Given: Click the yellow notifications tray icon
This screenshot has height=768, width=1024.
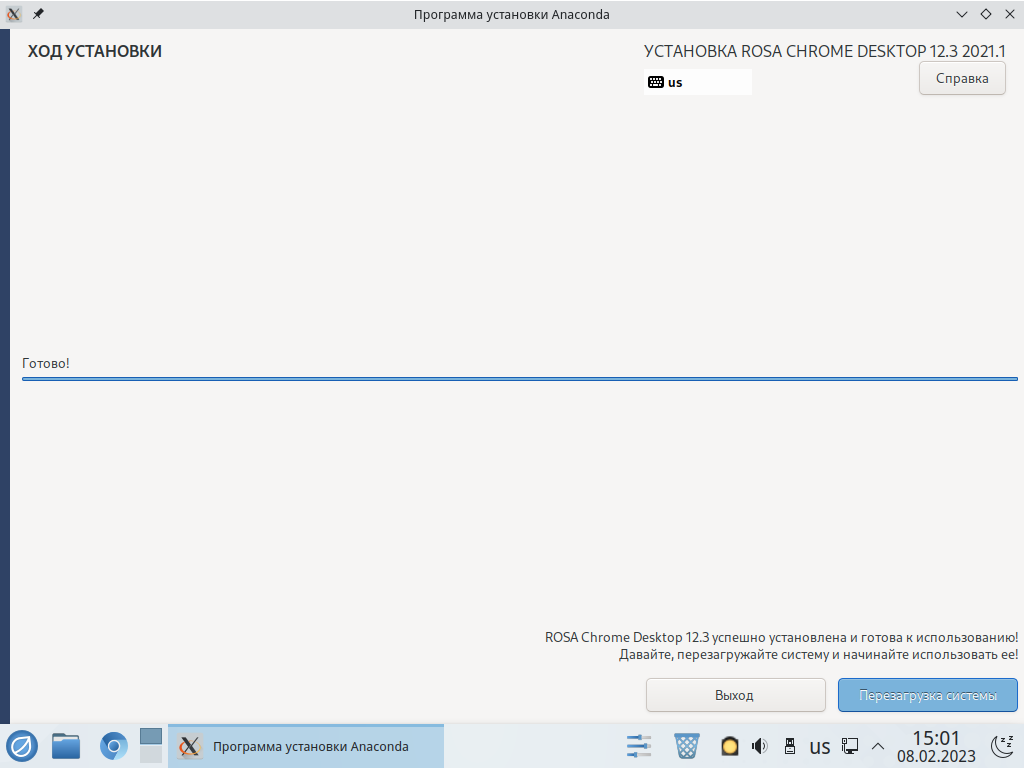Looking at the screenshot, I should coord(730,746).
